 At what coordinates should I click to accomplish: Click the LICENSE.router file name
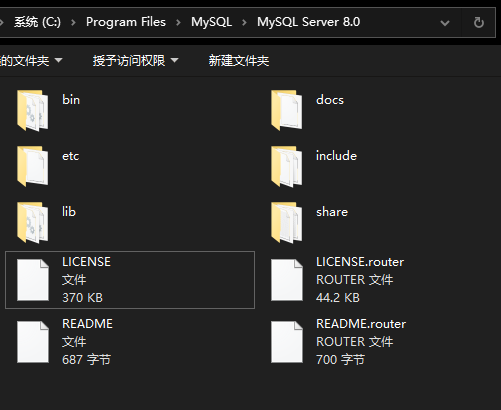[x=360, y=262]
